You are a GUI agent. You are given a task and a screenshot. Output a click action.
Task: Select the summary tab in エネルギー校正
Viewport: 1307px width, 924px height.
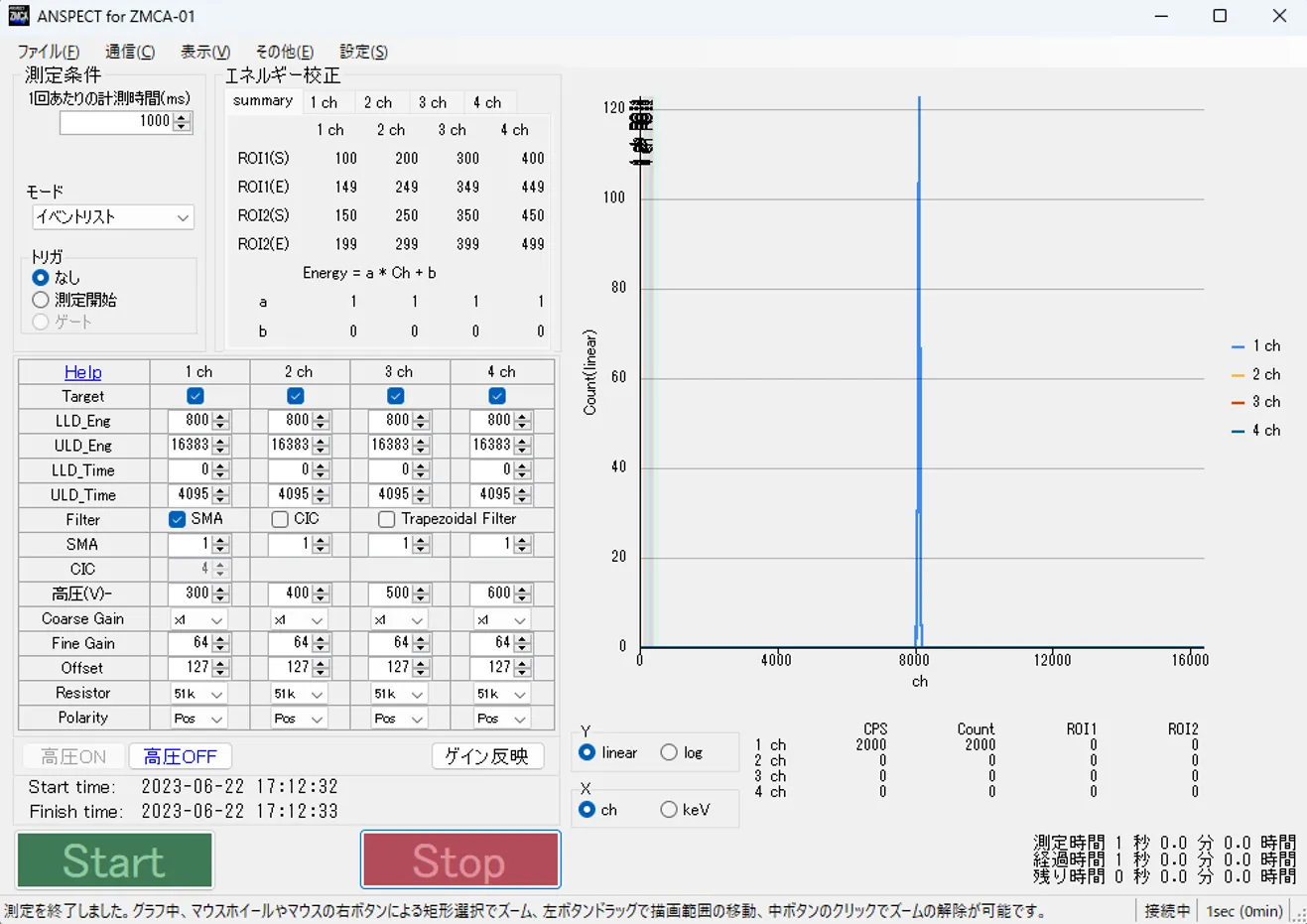coord(263,101)
